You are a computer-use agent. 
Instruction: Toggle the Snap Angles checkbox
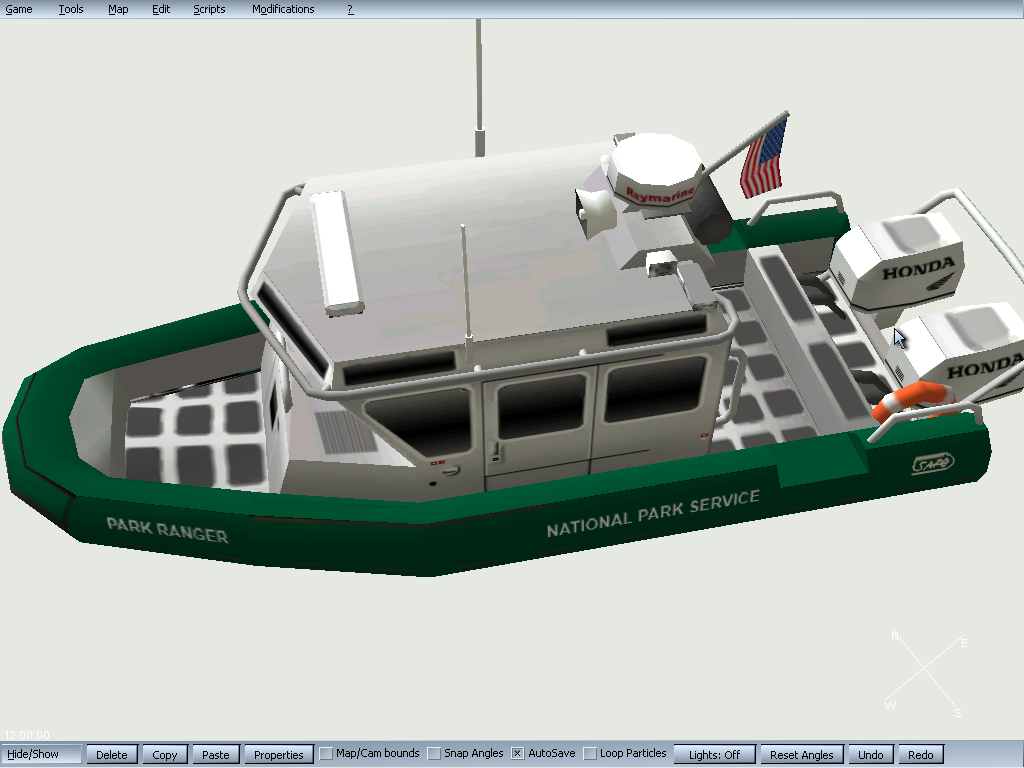pyautogui.click(x=434, y=754)
